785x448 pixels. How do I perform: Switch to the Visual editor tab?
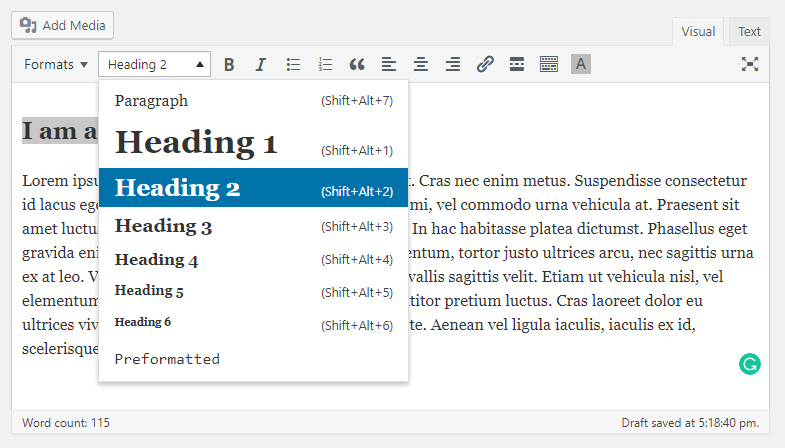pyautogui.click(x=698, y=32)
